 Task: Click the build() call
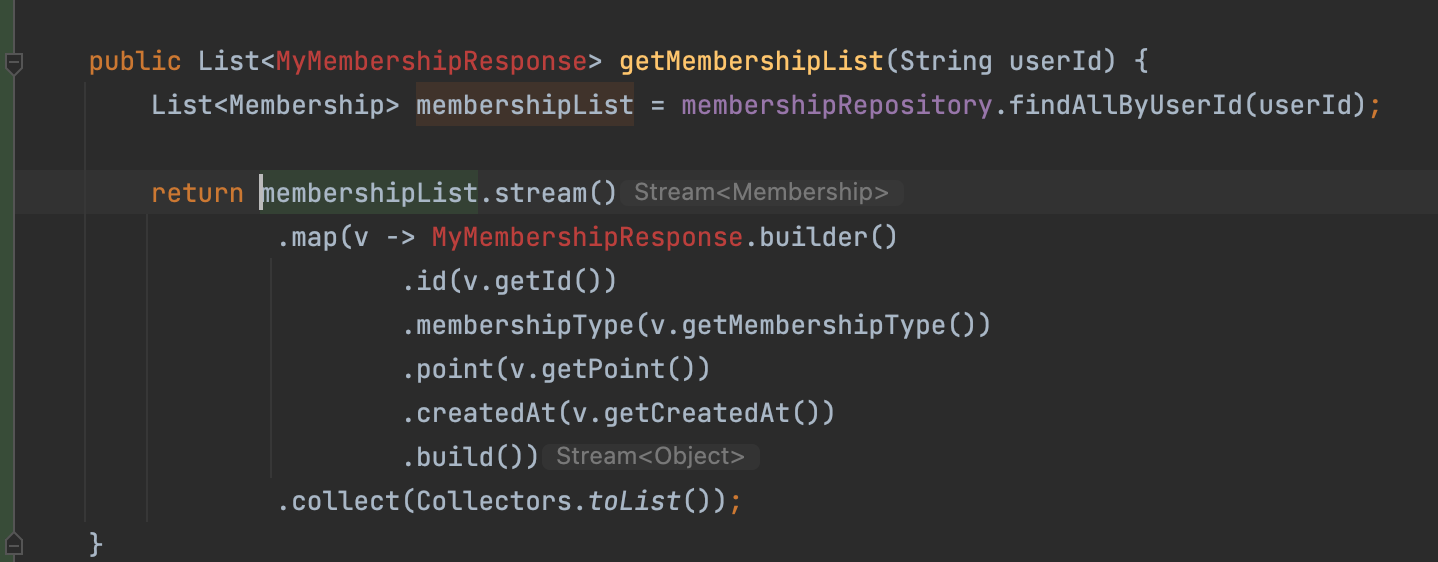pyautogui.click(x=470, y=457)
